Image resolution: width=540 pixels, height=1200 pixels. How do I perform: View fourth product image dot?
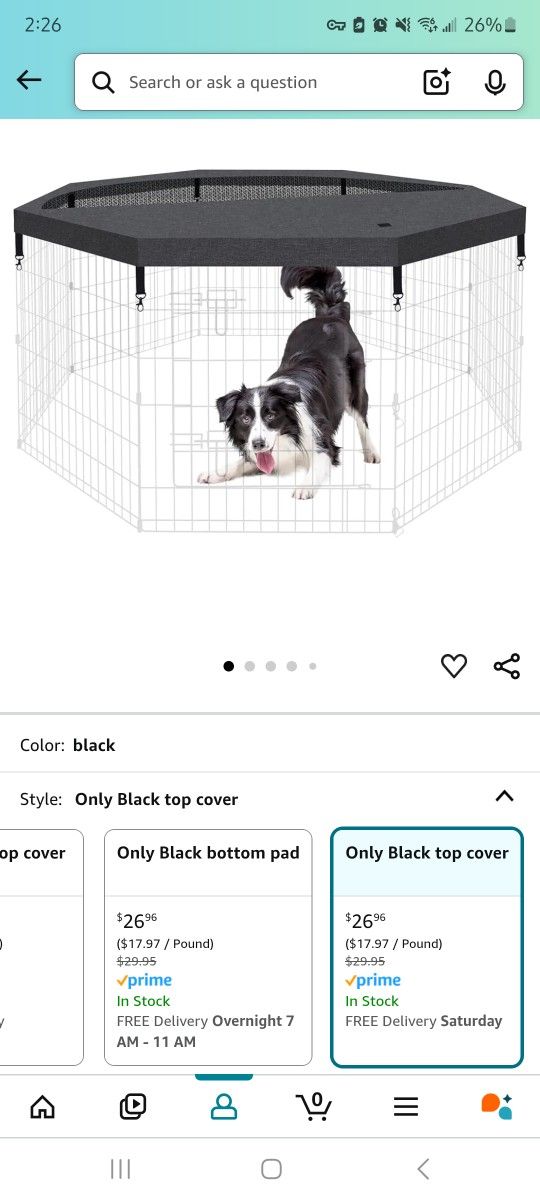[x=292, y=666]
